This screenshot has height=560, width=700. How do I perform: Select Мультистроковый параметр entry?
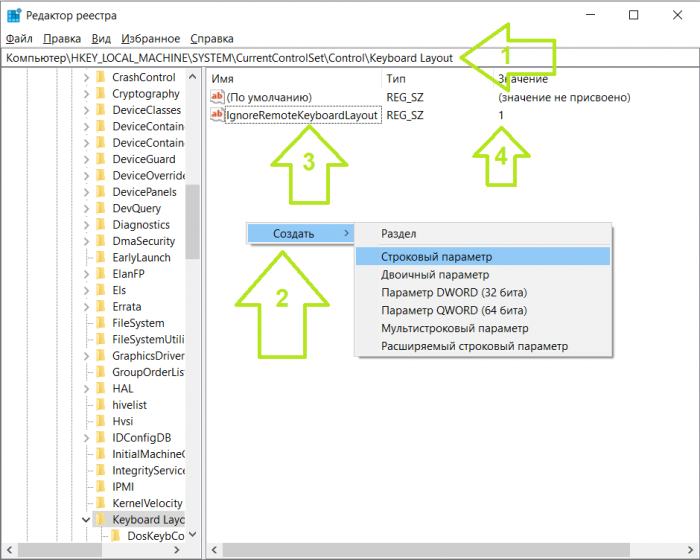[x=483, y=328]
